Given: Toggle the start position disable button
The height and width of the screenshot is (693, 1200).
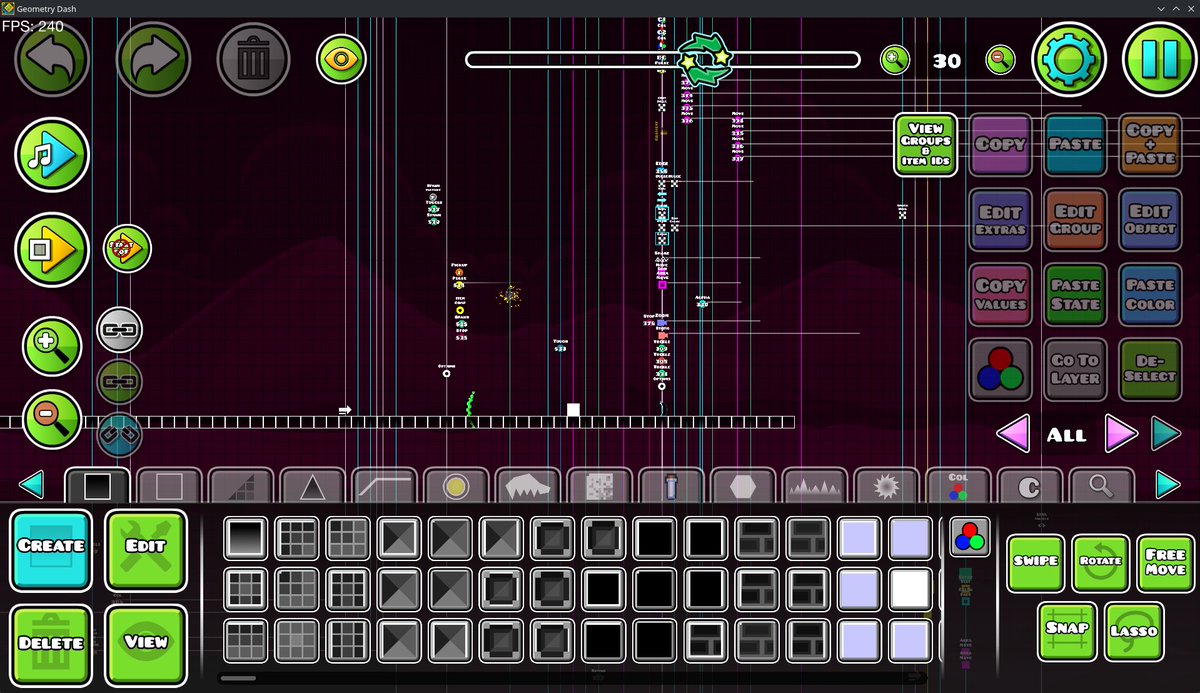Looking at the screenshot, I should coord(127,248).
